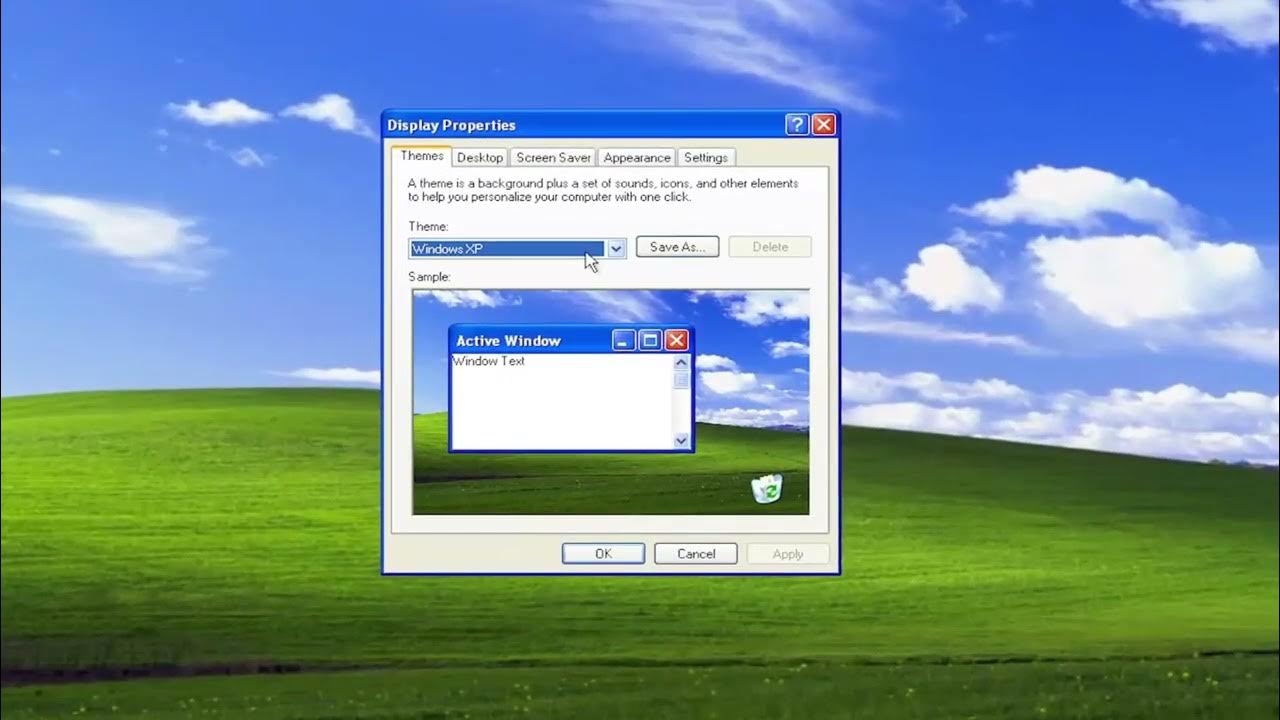Image resolution: width=1280 pixels, height=720 pixels.
Task: Click red close icon on sample Active Window
Action: coord(676,341)
